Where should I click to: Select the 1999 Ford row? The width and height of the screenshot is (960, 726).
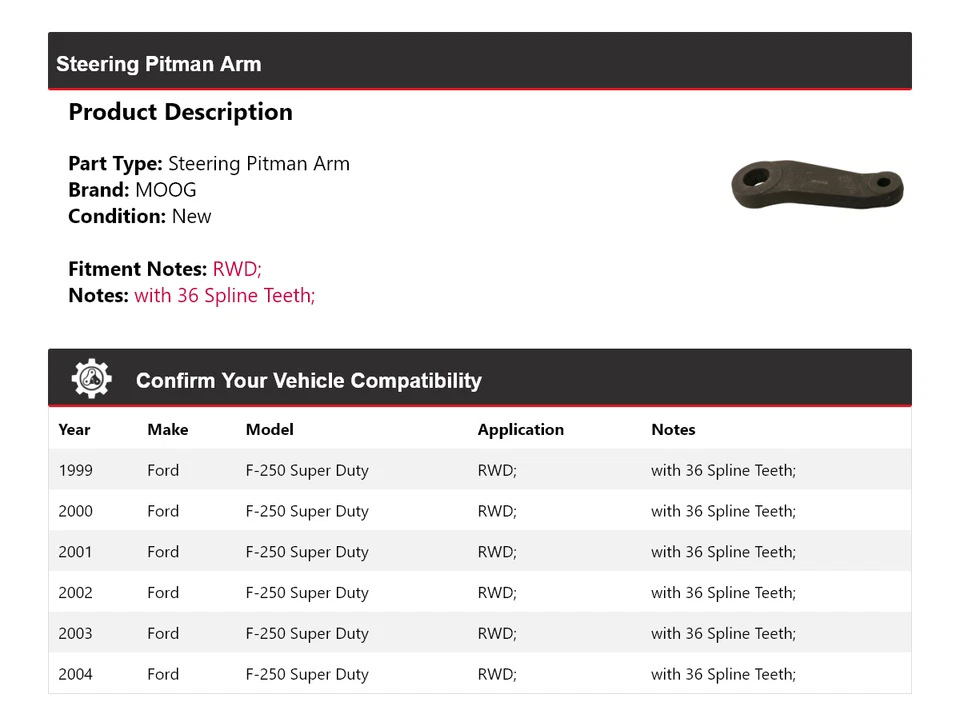click(x=163, y=470)
